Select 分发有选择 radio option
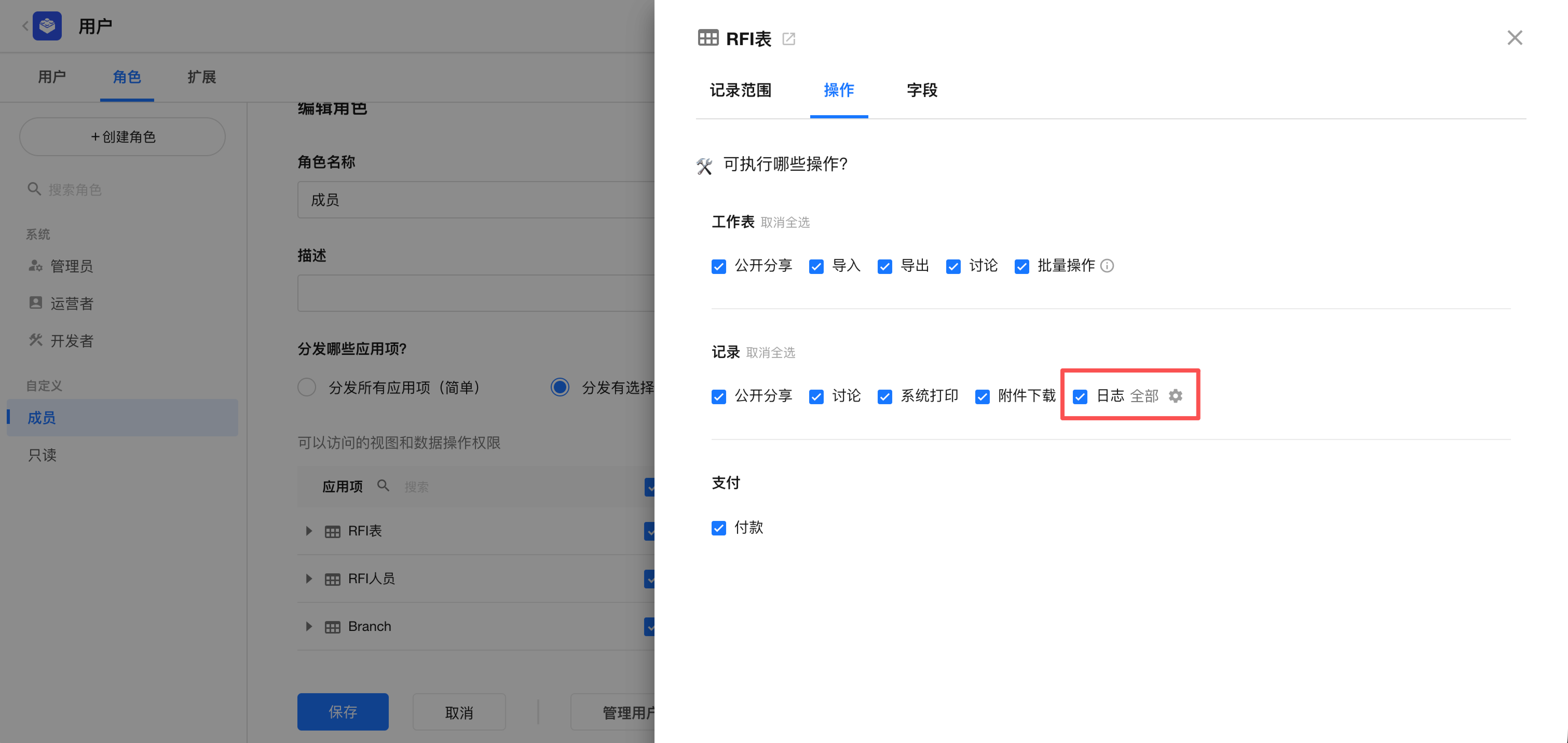This screenshot has width=1568, height=743. click(x=560, y=387)
